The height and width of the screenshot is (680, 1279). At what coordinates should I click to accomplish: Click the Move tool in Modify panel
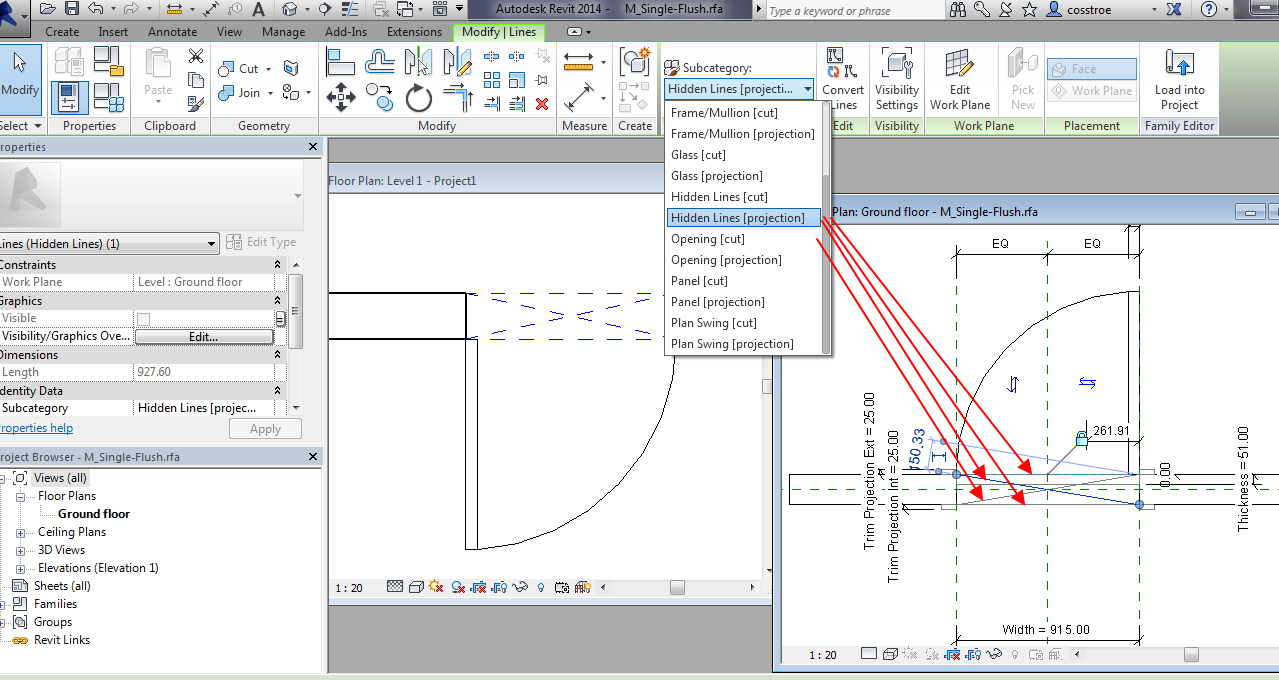tap(341, 97)
